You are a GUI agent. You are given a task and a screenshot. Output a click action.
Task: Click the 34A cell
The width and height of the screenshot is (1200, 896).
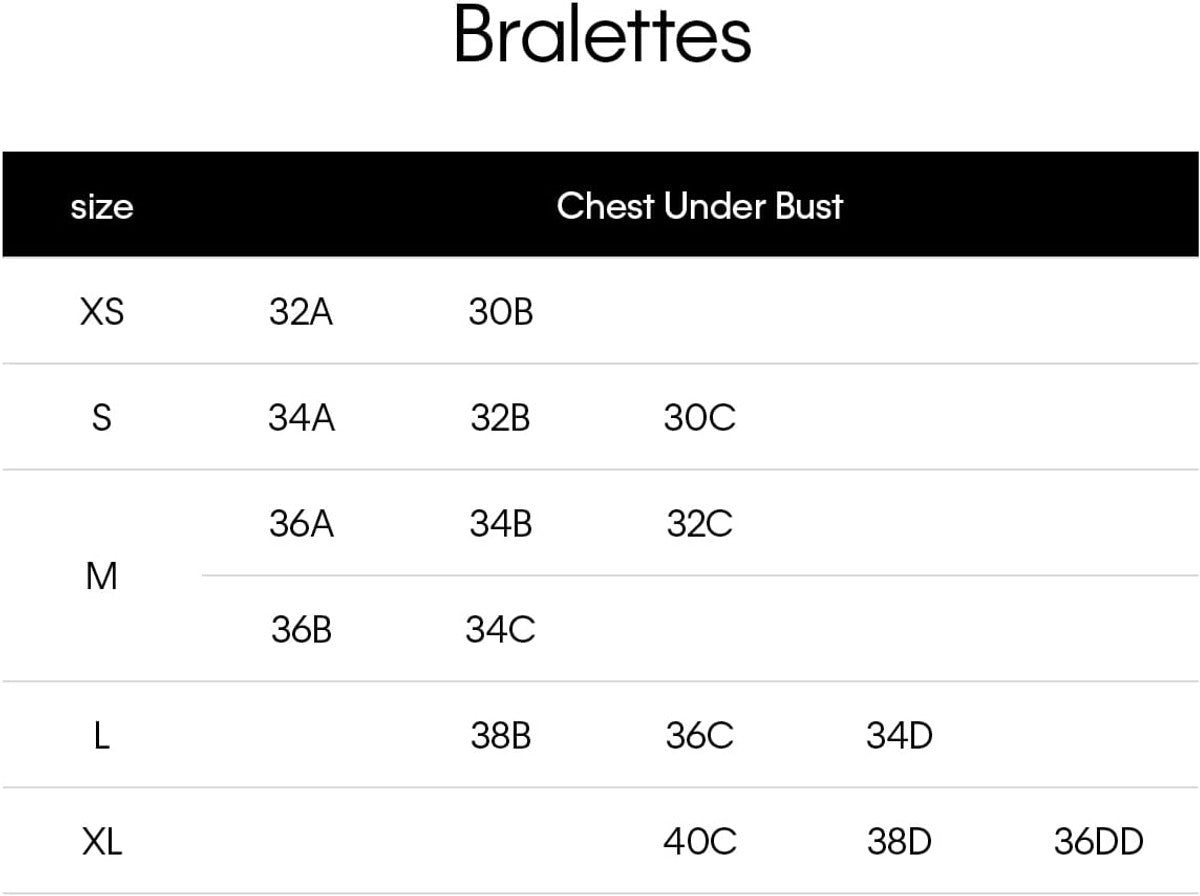pyautogui.click(x=301, y=418)
